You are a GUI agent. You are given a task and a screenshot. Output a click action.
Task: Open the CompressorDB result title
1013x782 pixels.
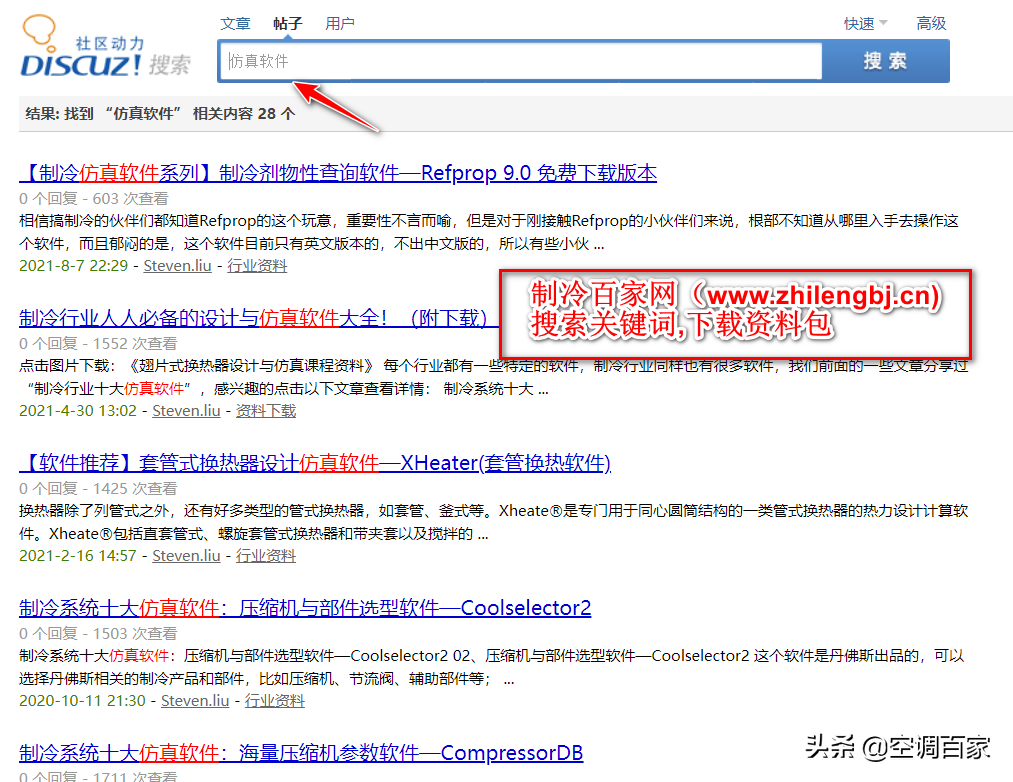(301, 753)
